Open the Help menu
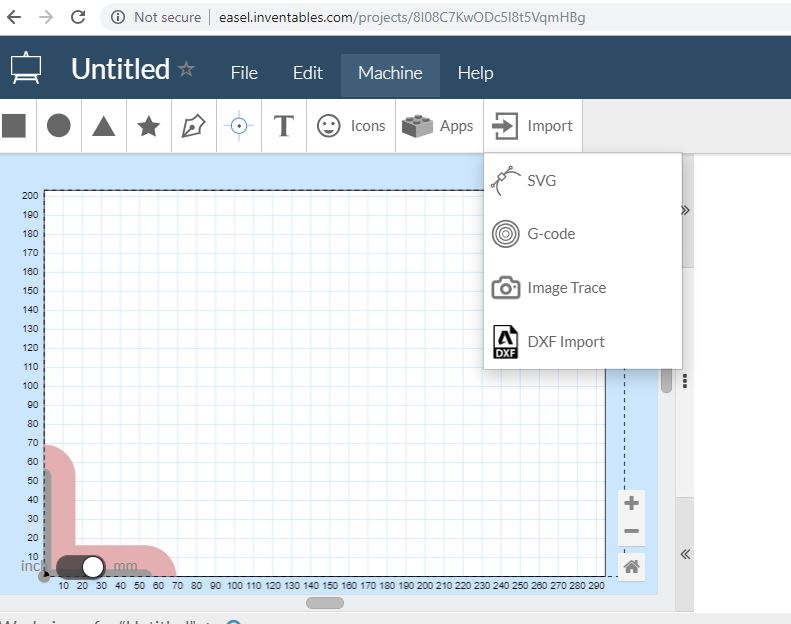Viewport: 791px width, 624px height. pyautogui.click(x=475, y=73)
